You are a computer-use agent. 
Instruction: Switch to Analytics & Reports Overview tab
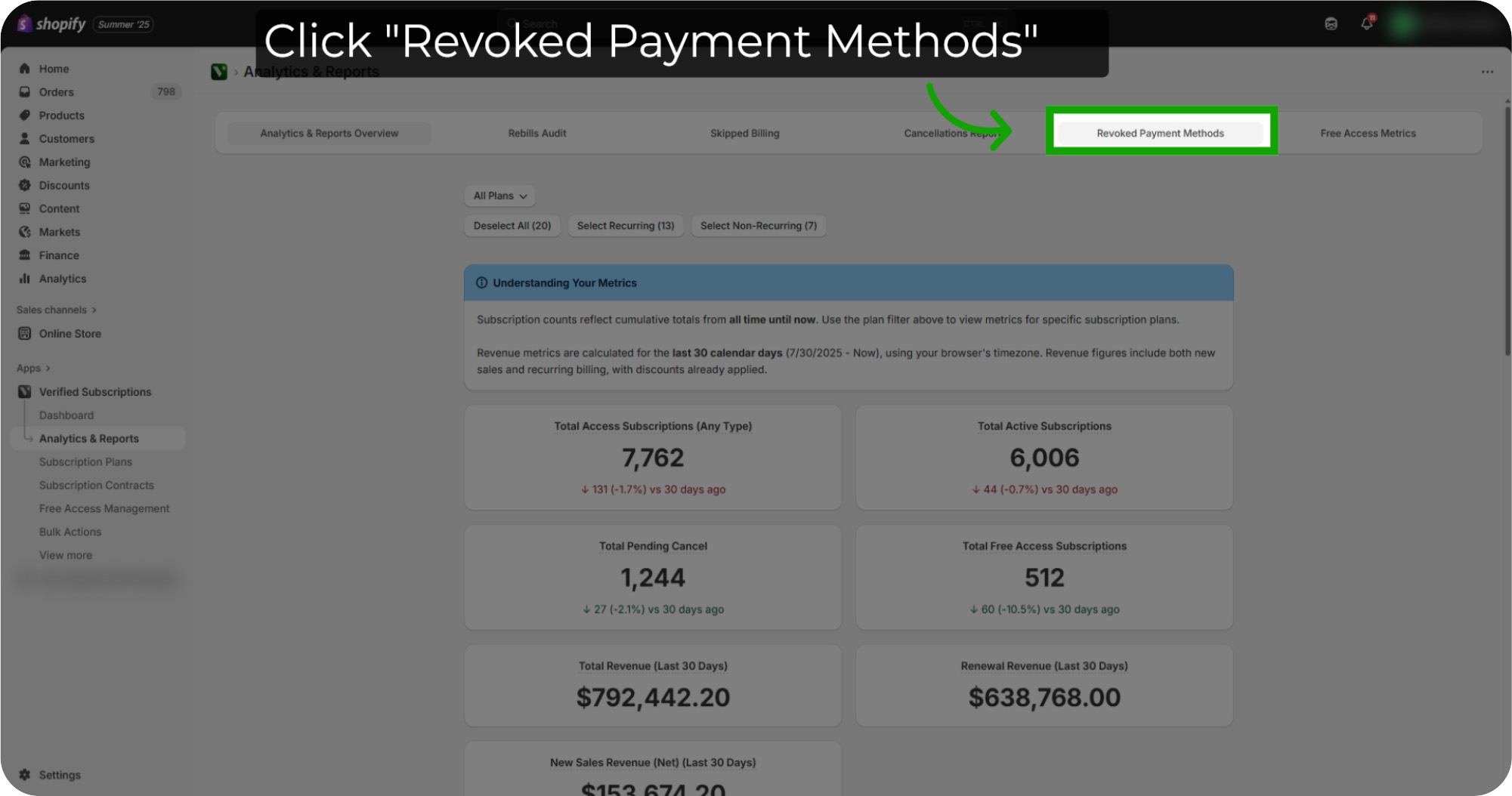[329, 134]
